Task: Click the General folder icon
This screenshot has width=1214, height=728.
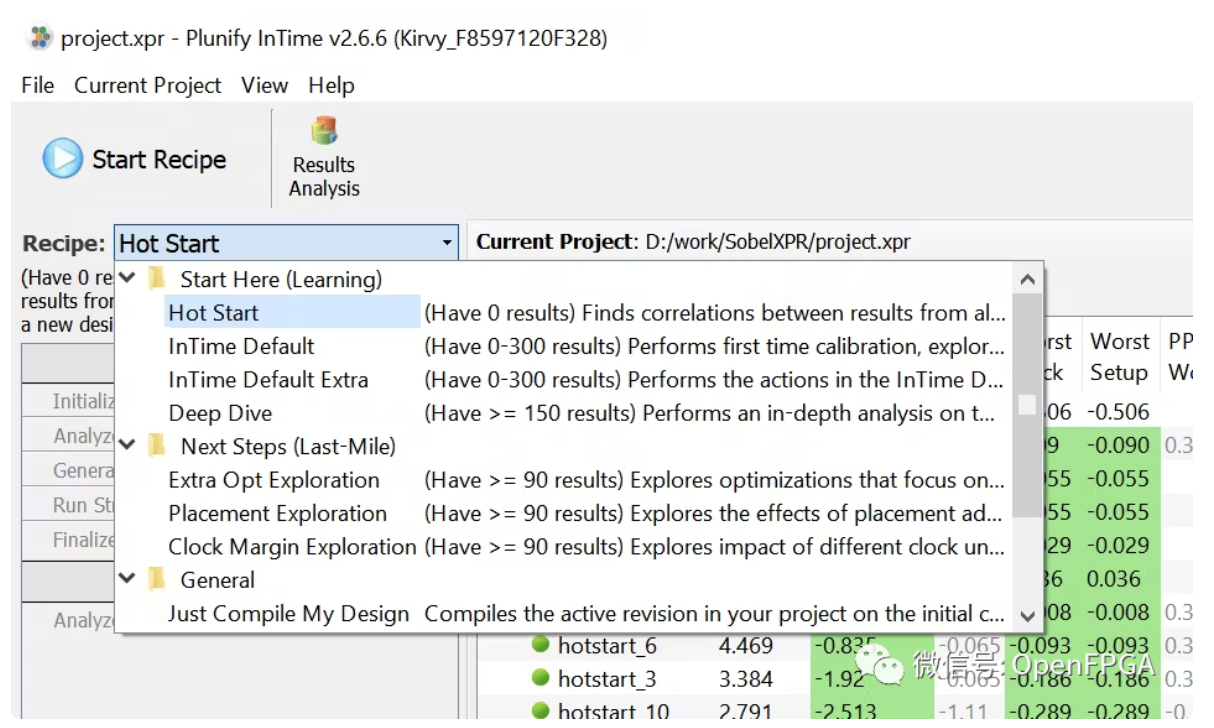Action: click(157, 580)
